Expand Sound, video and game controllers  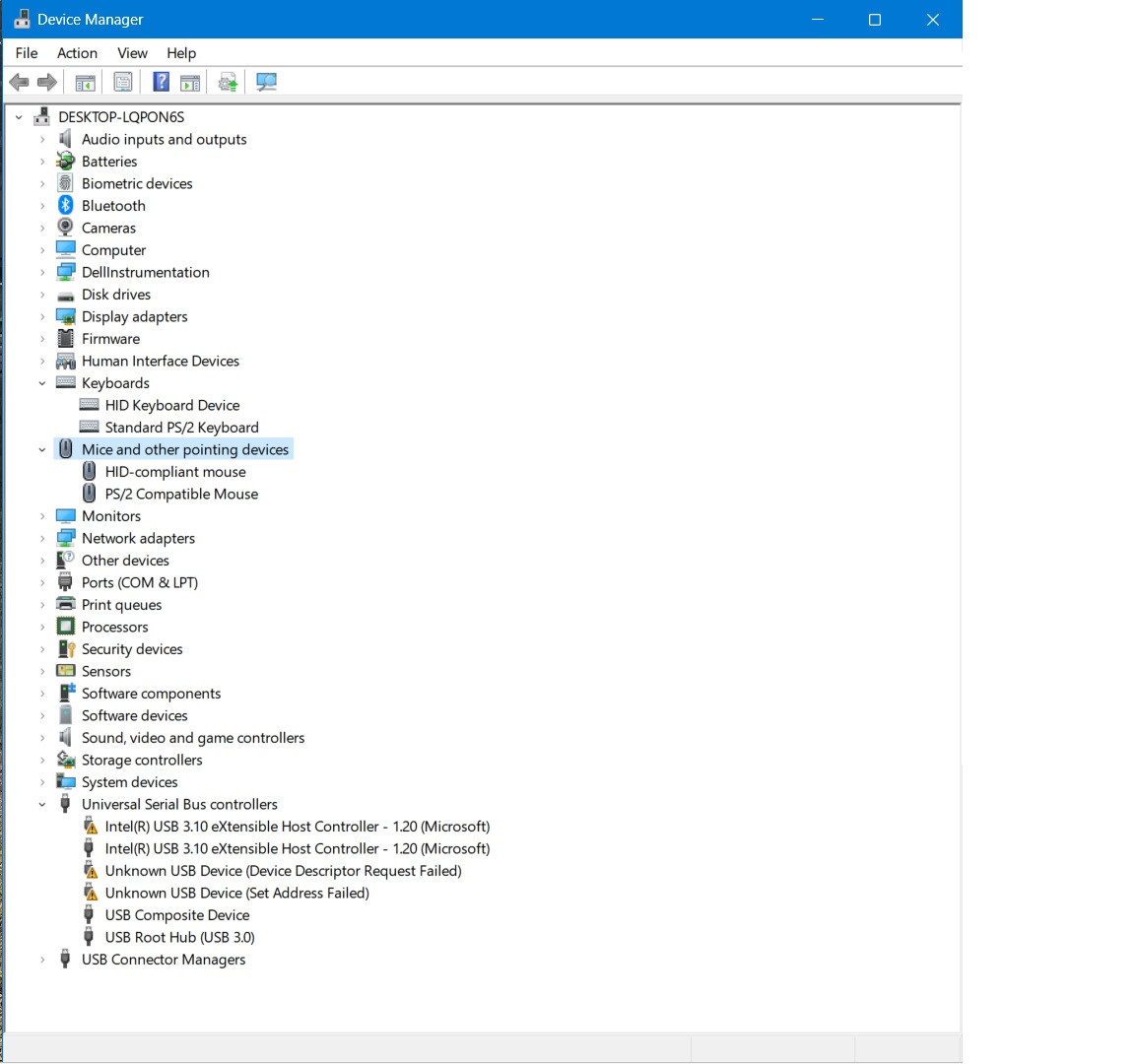tap(42, 738)
